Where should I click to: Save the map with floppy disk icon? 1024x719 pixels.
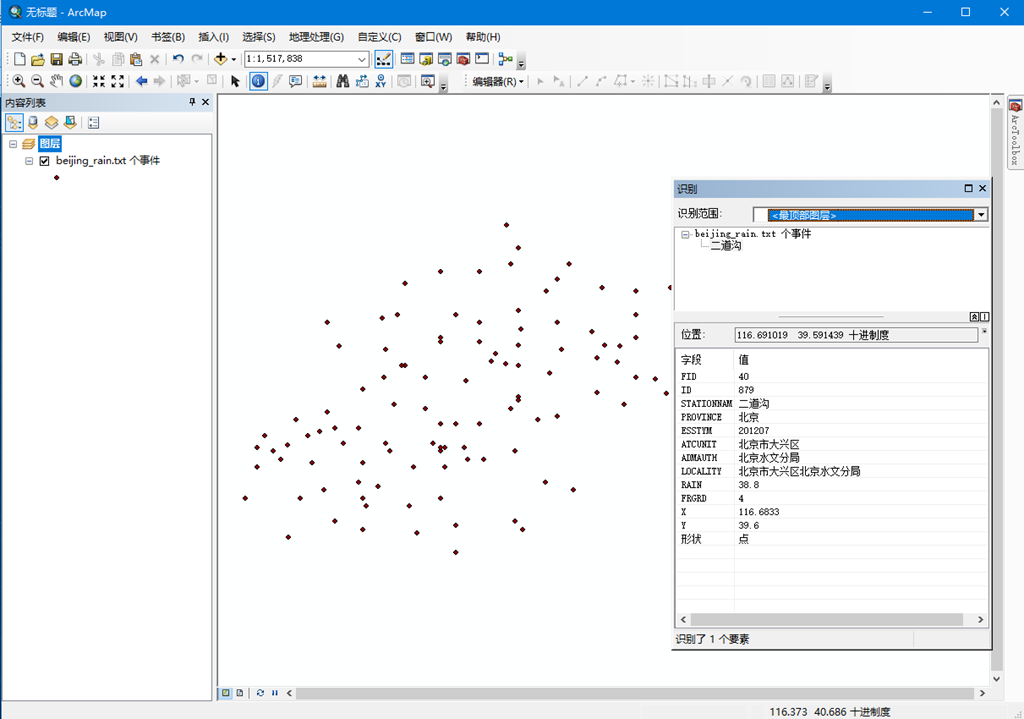[x=57, y=59]
